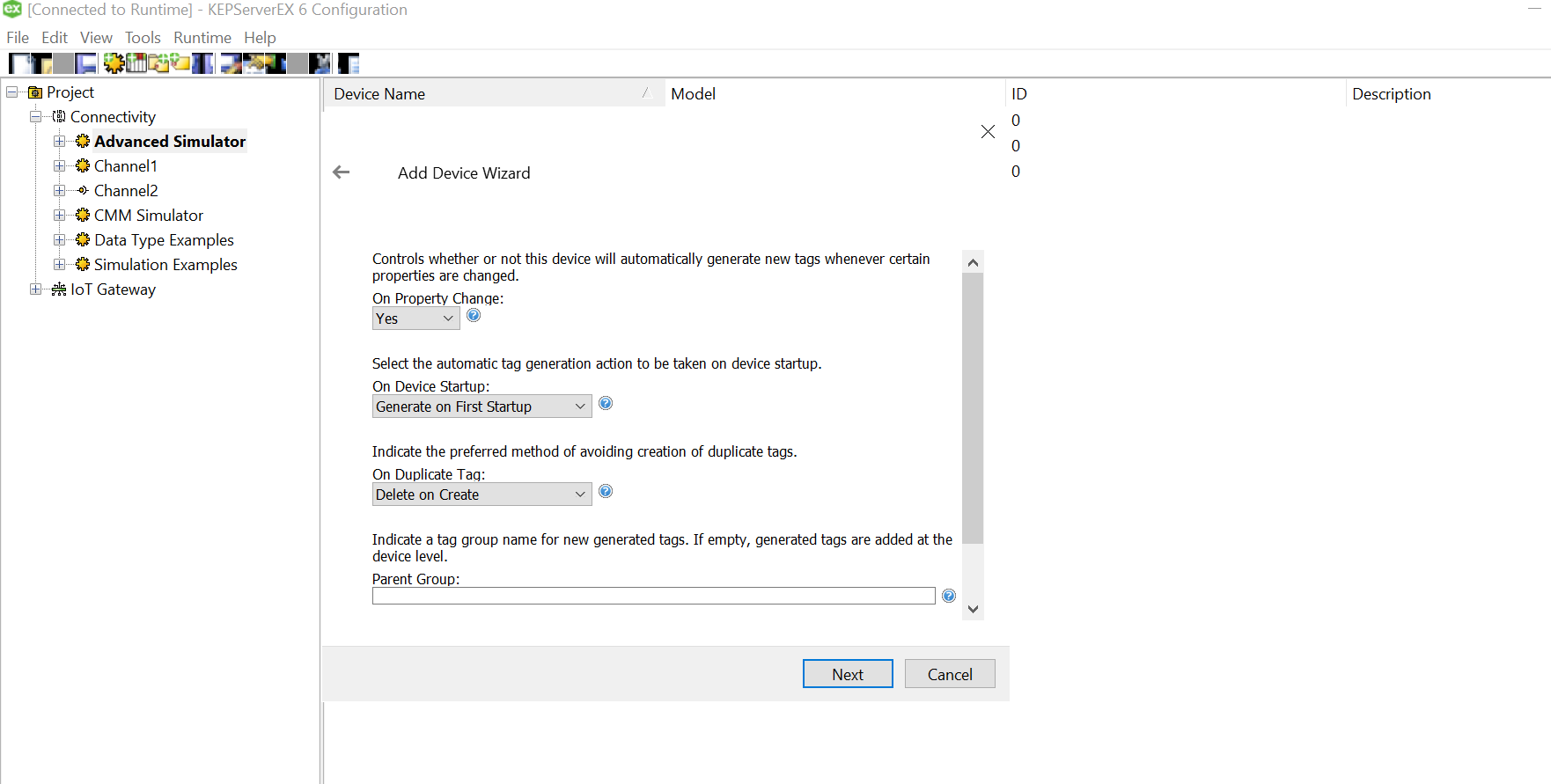Open the On Device Startup dropdown
1551x784 pixels.
481,407
